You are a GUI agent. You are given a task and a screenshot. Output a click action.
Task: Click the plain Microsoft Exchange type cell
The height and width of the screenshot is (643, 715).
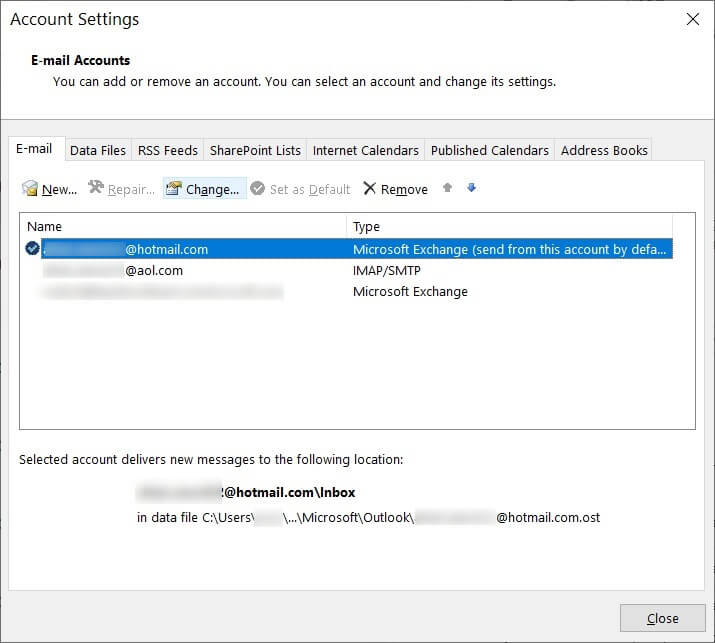click(410, 291)
